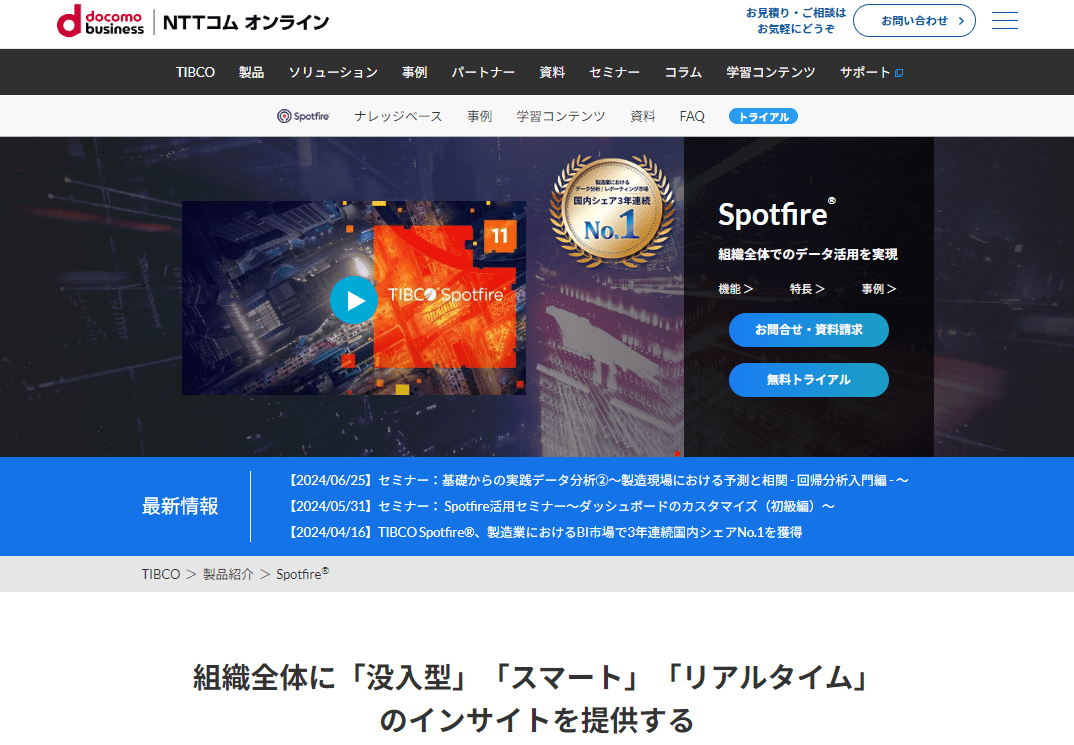Click the 組織全体でのデータ活用を実現 tagline

tap(808, 255)
